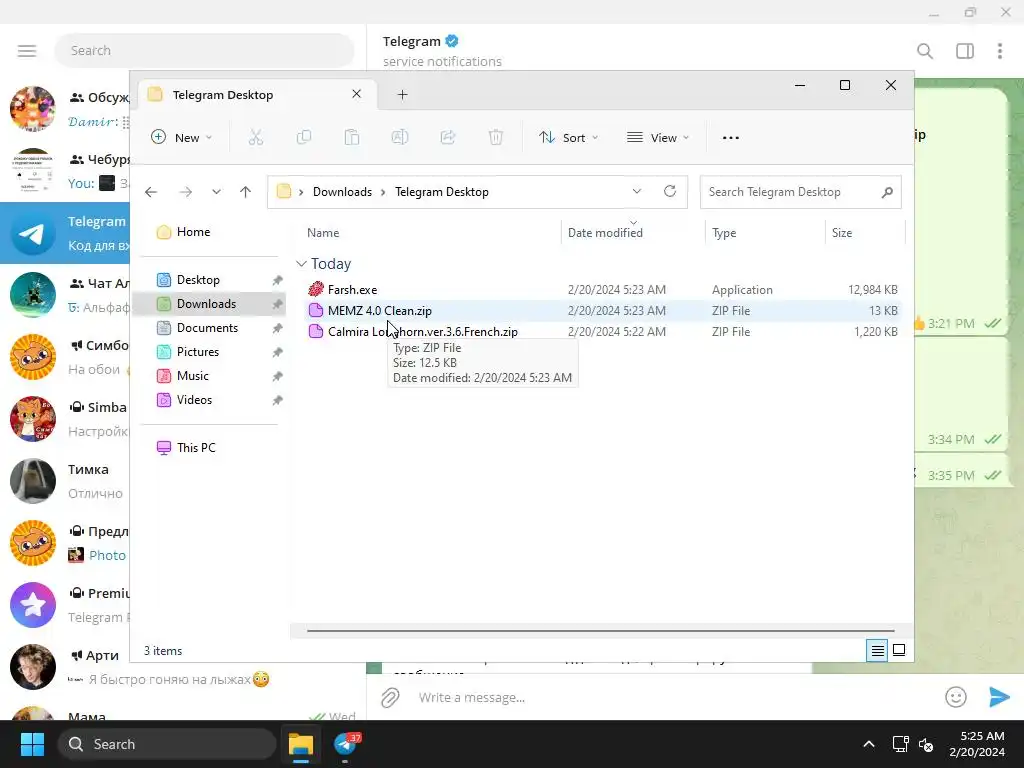1024x768 pixels.
Task: Open the See more three-dots menu in Explorer
Action: (731, 138)
